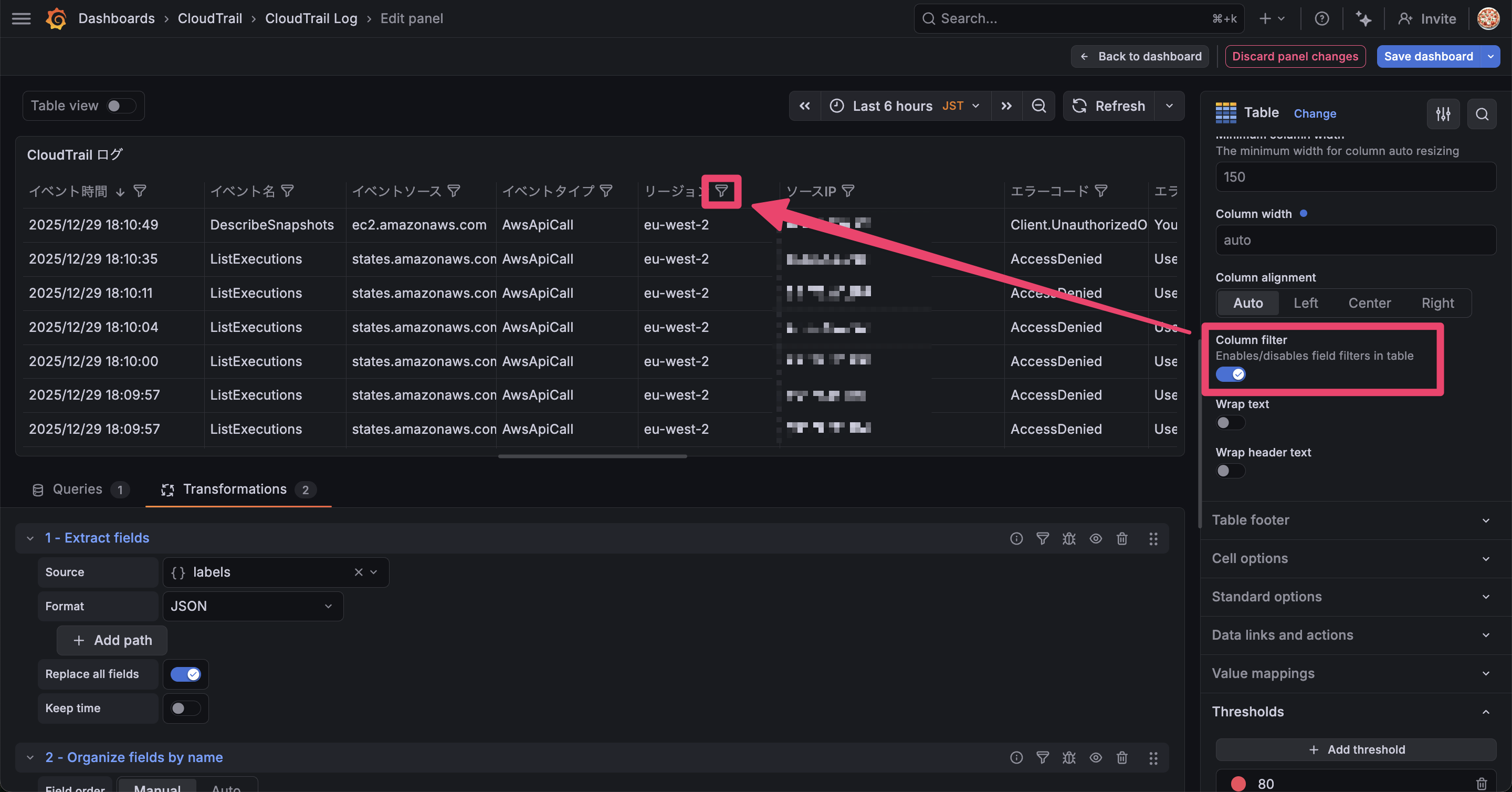The image size is (1512, 792).
Task: Click the Grafana logo icon
Action: tap(56, 19)
